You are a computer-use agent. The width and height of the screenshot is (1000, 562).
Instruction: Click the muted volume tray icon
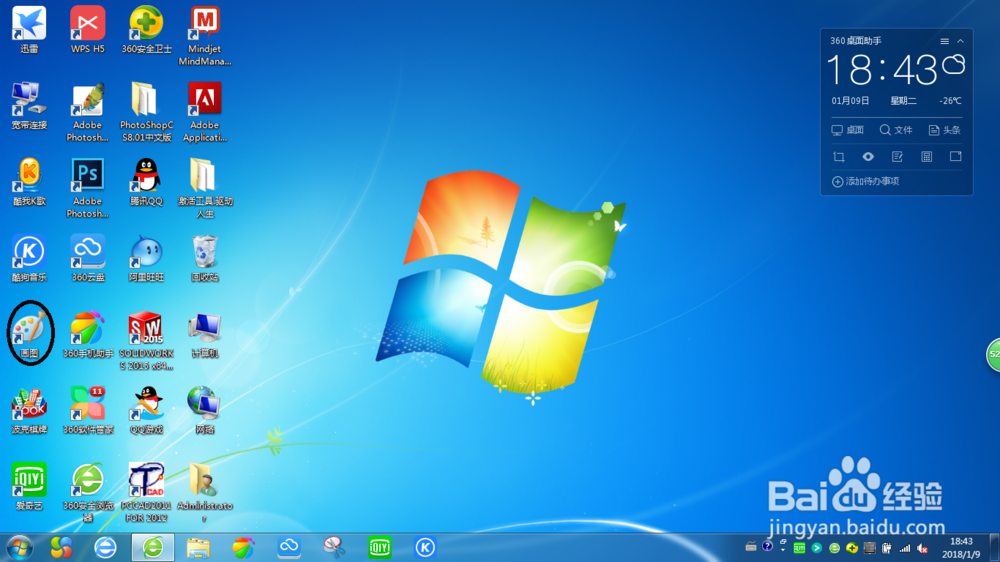point(922,548)
